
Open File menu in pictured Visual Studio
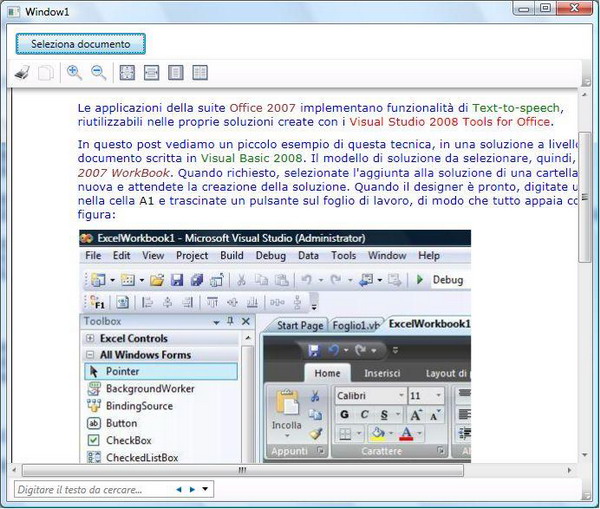[93, 255]
